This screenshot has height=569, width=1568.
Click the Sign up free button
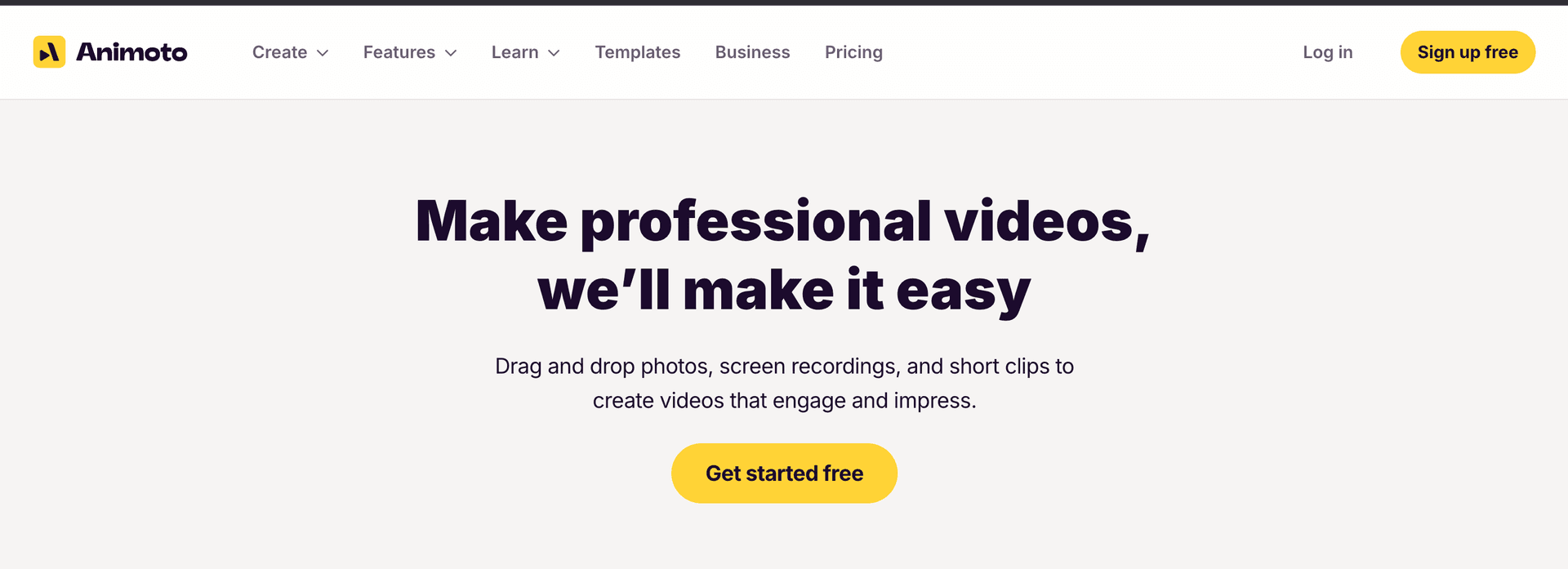pyautogui.click(x=1468, y=52)
